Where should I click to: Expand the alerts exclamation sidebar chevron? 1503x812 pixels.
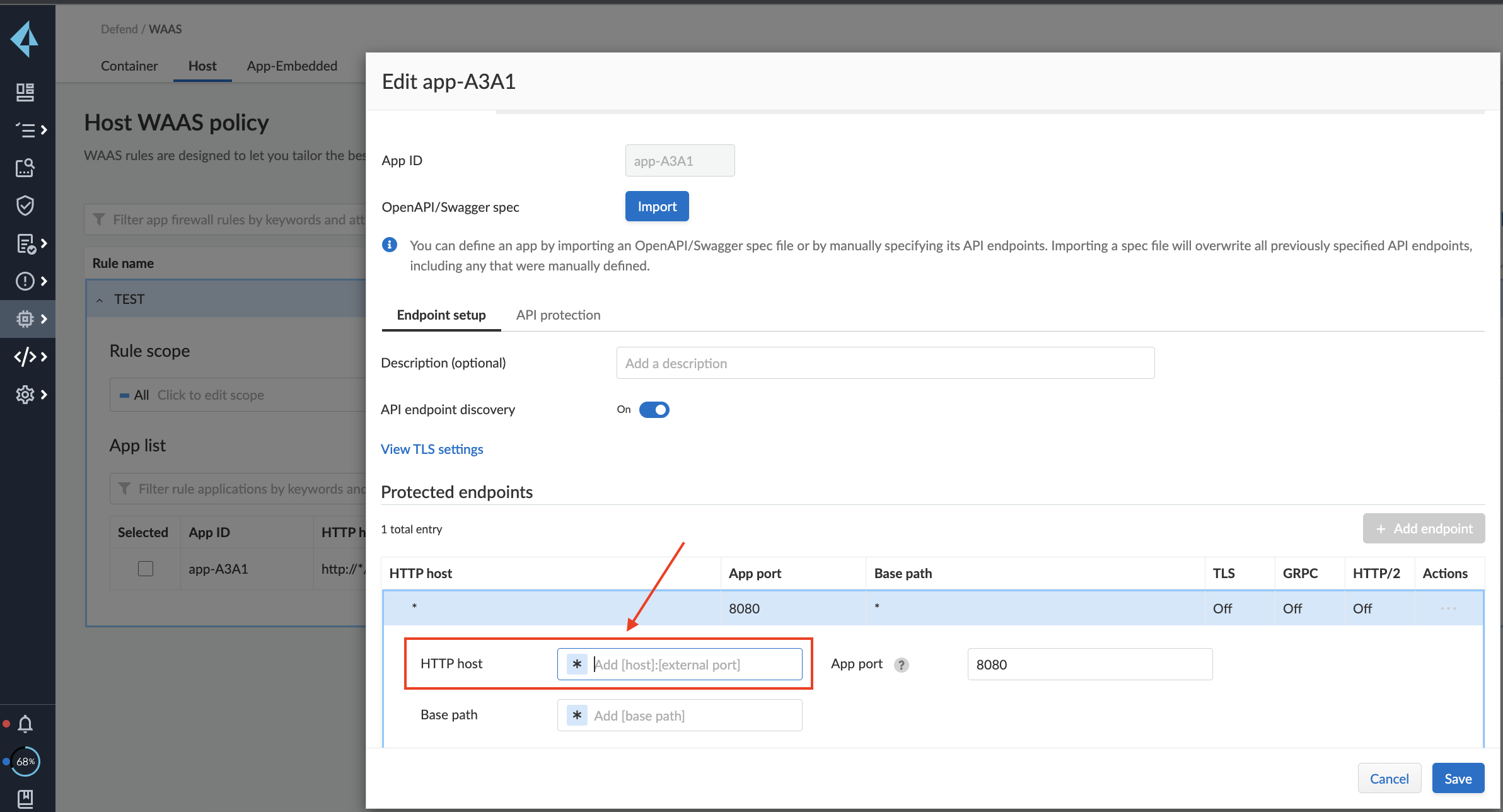coord(44,281)
